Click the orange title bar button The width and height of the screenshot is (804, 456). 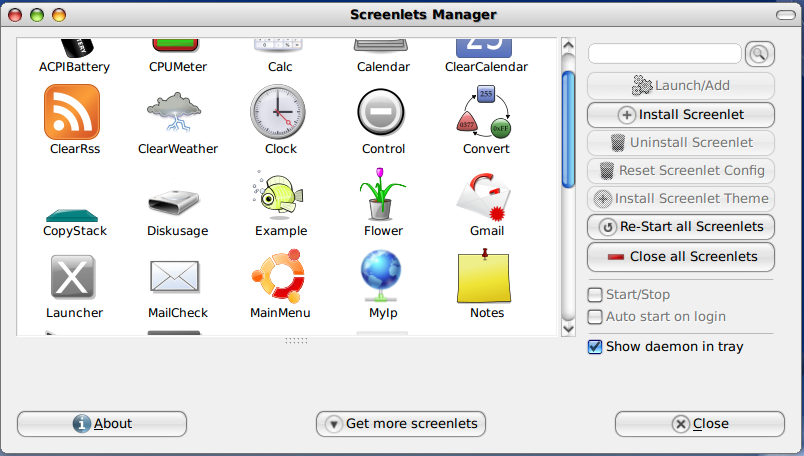(x=59, y=15)
